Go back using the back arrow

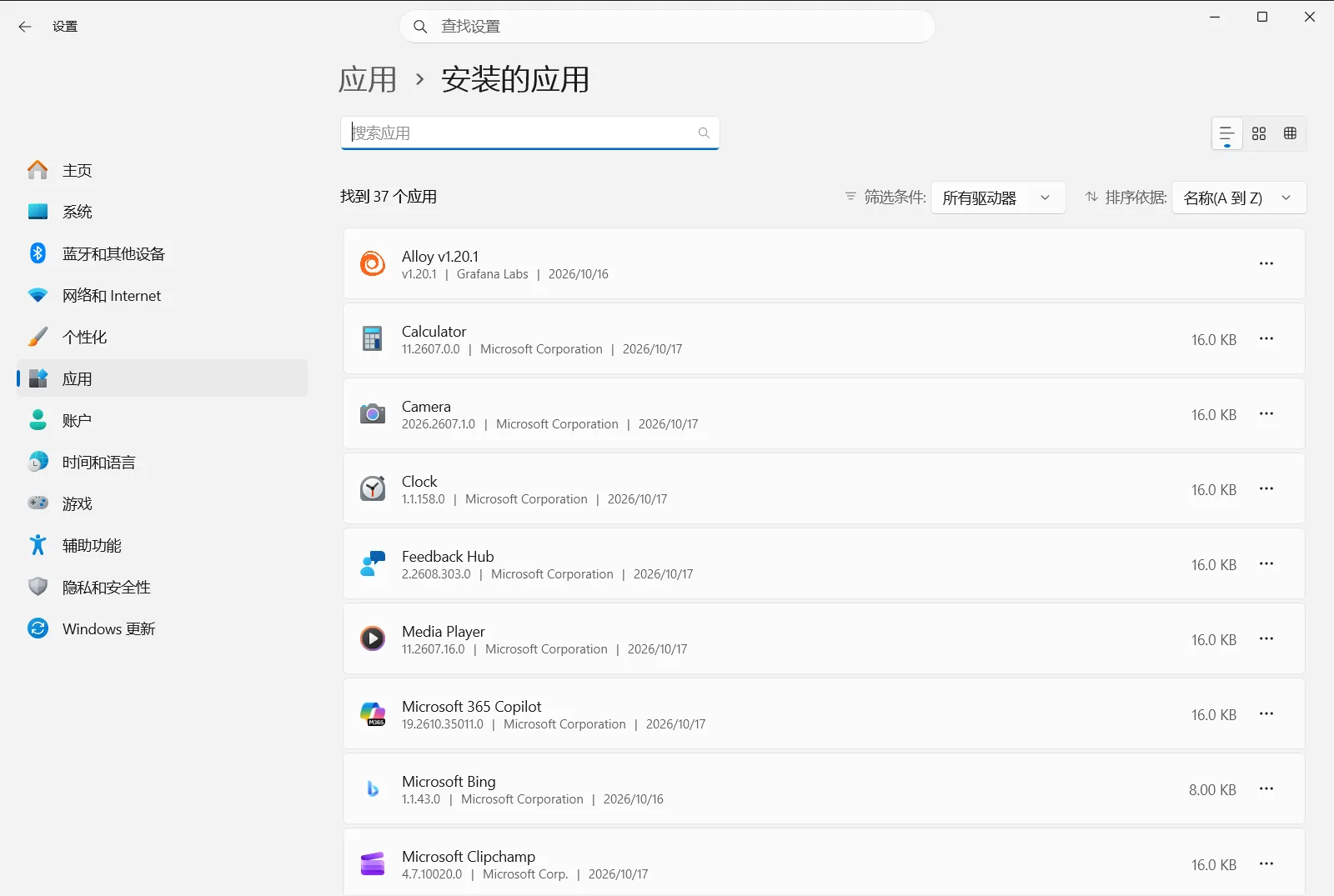pyautogui.click(x=25, y=27)
